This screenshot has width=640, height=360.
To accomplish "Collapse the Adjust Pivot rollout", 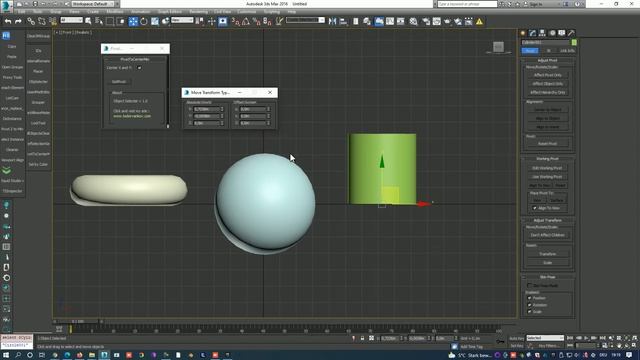I will click(x=548, y=60).
